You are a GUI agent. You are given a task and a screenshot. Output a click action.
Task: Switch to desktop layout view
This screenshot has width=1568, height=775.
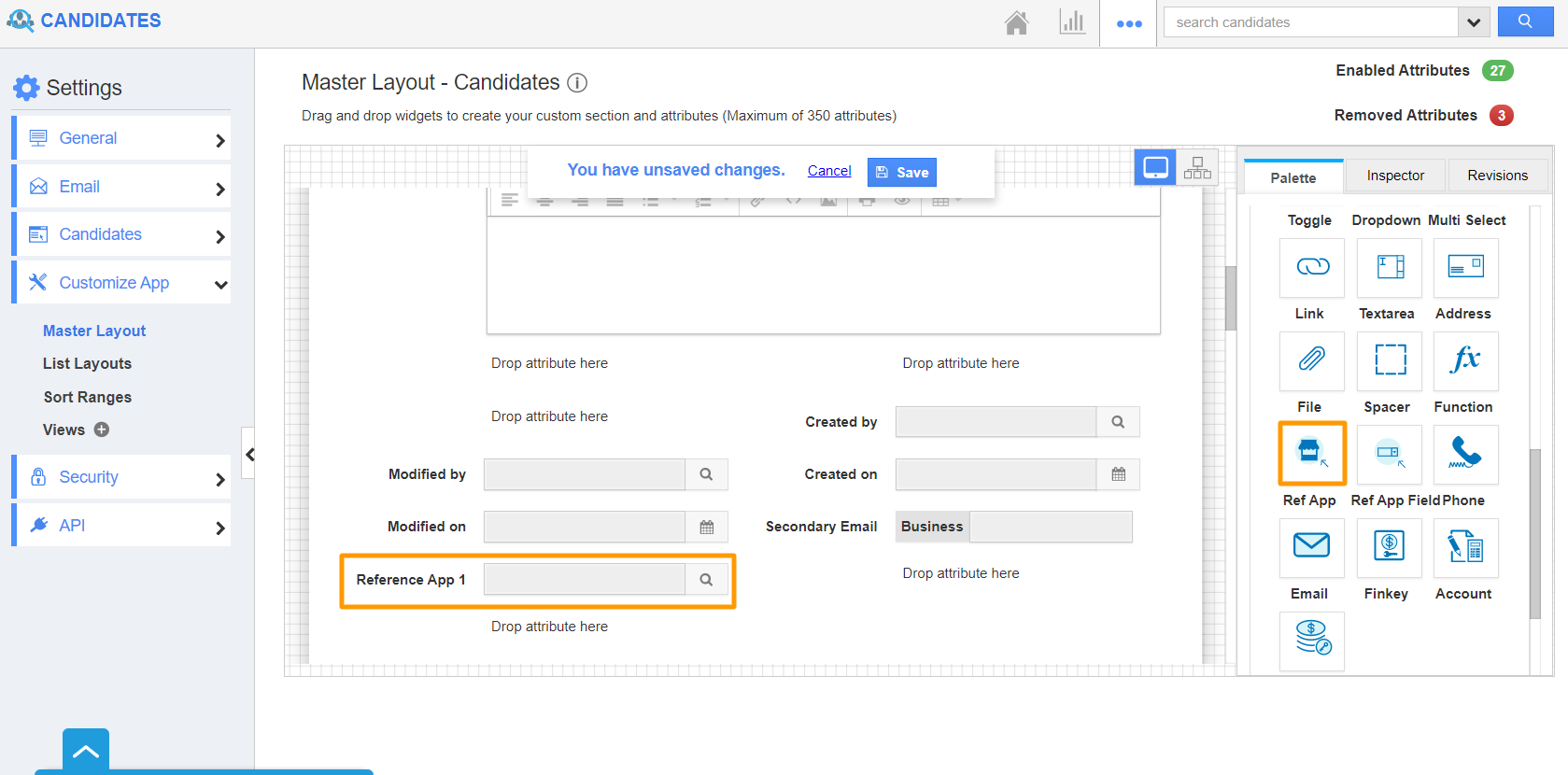click(x=1155, y=168)
